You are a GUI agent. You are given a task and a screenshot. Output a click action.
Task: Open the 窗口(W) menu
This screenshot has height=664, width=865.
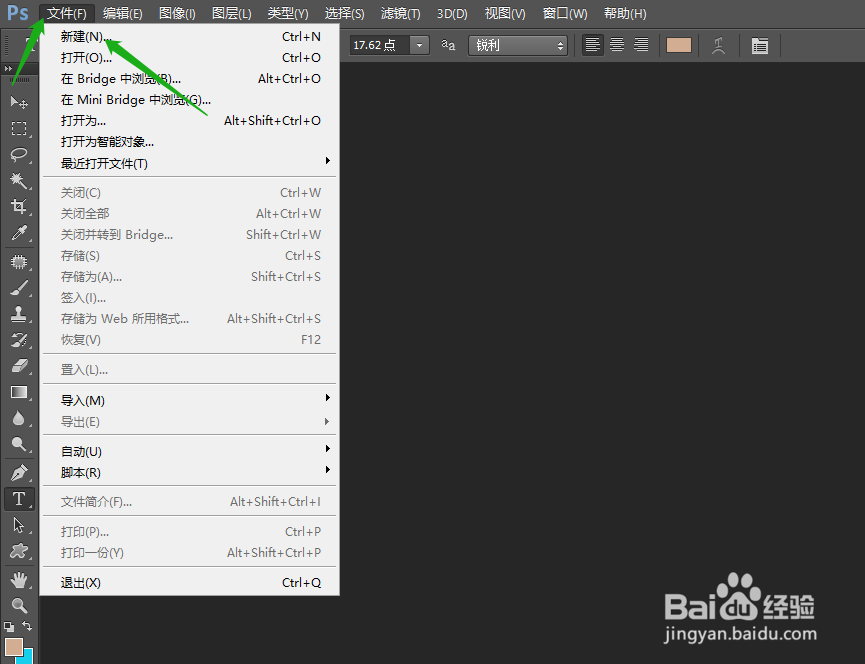pyautogui.click(x=565, y=13)
